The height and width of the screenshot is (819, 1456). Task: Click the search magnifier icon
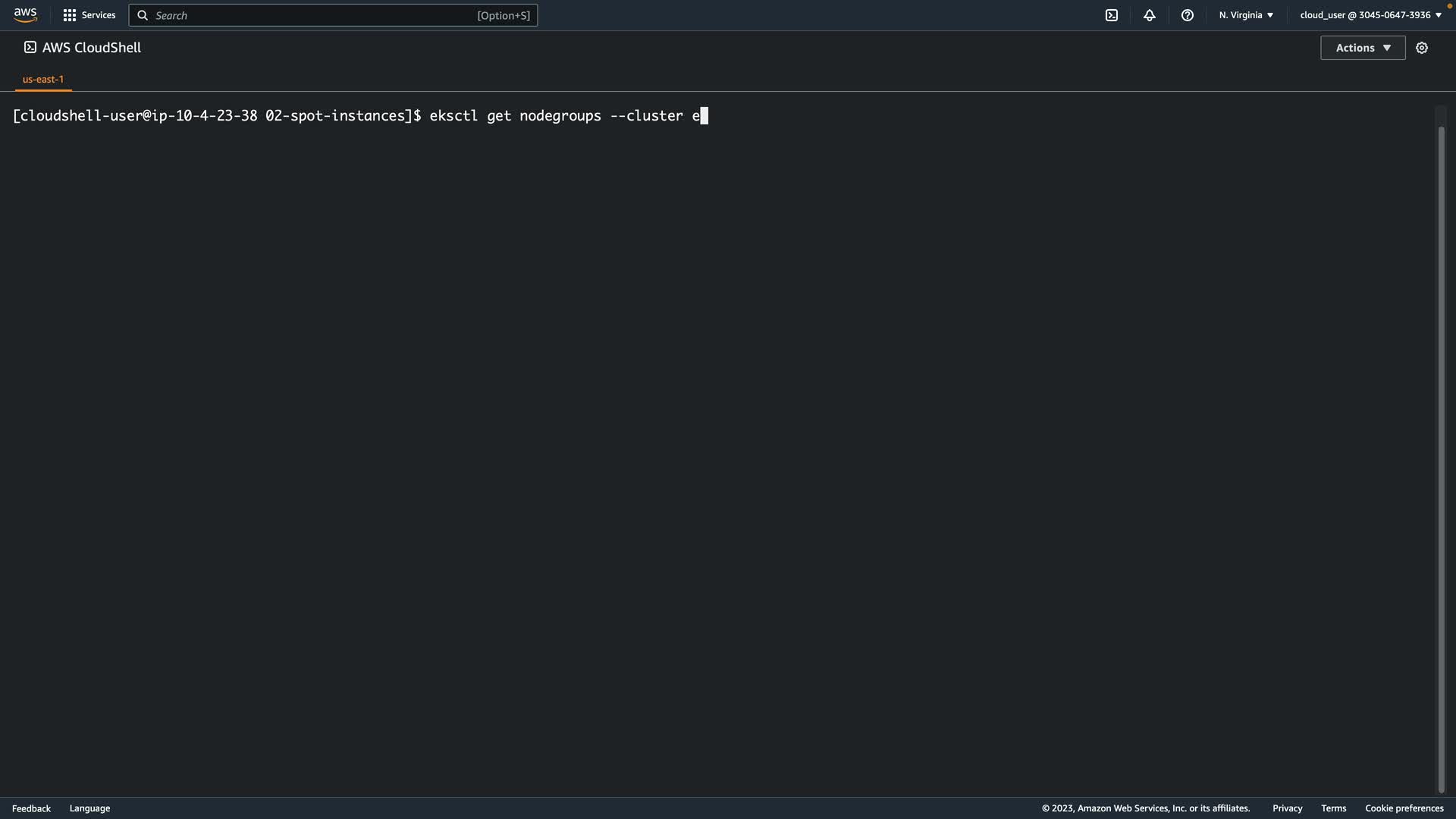pos(143,15)
